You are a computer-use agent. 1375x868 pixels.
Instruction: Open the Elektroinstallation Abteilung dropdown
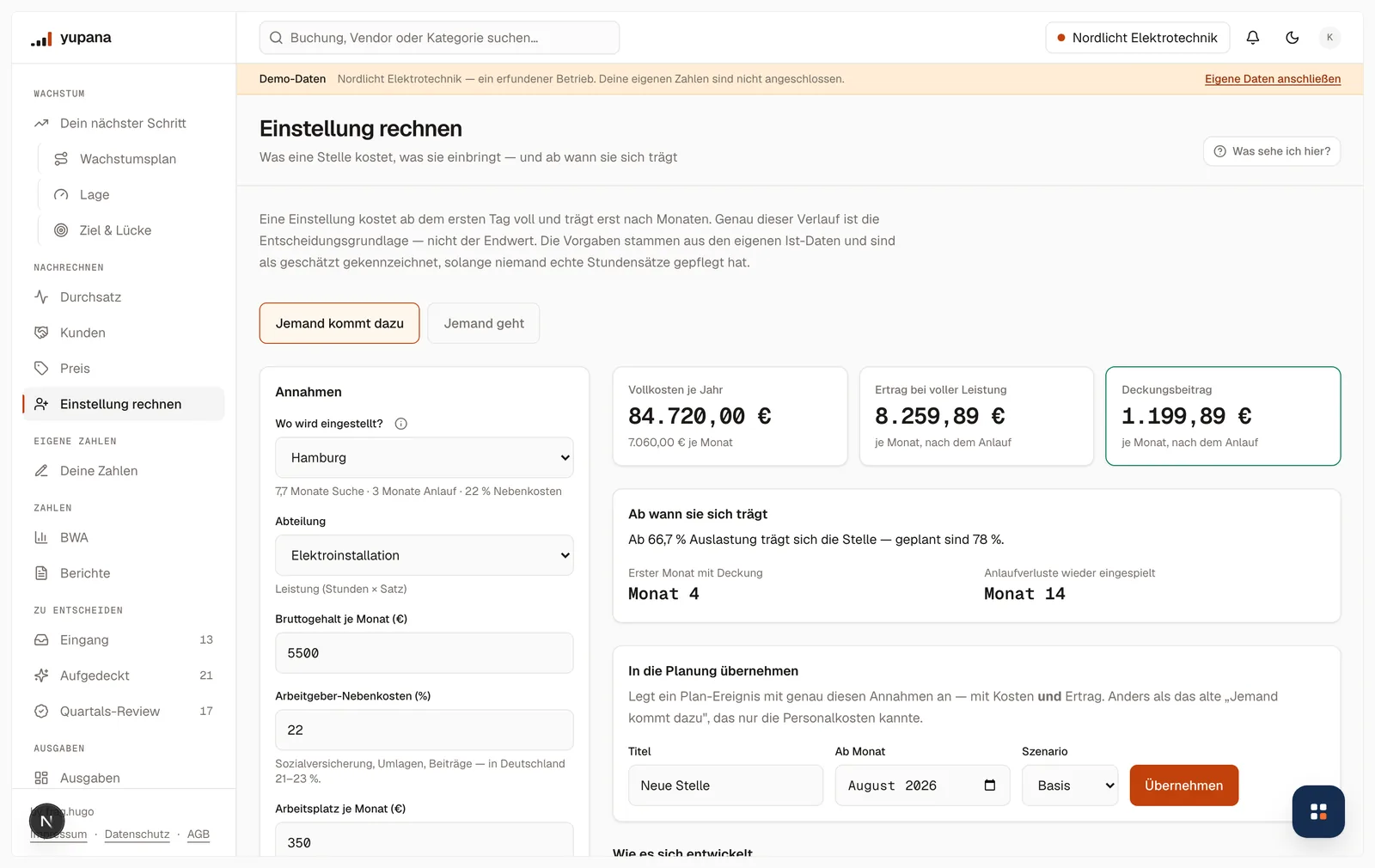(425, 555)
